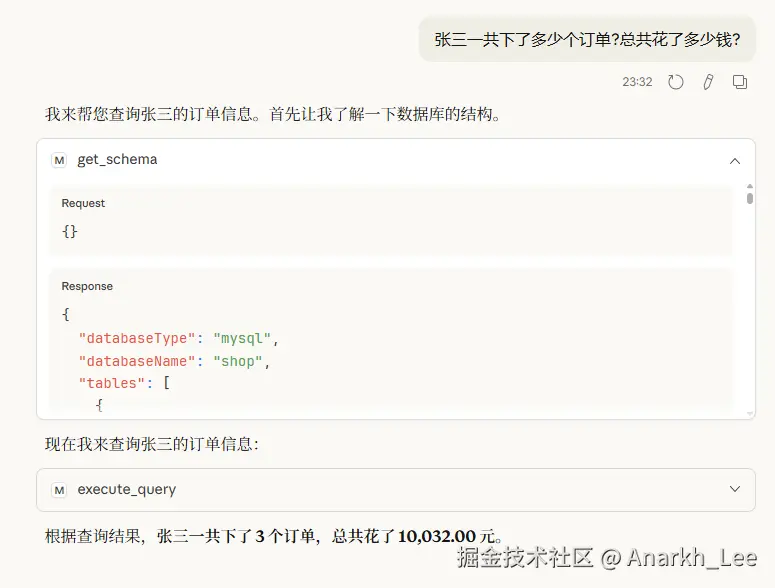Click the scrollbar up arrow in get_schema panel
This screenshot has height=588, width=775.
750,186
